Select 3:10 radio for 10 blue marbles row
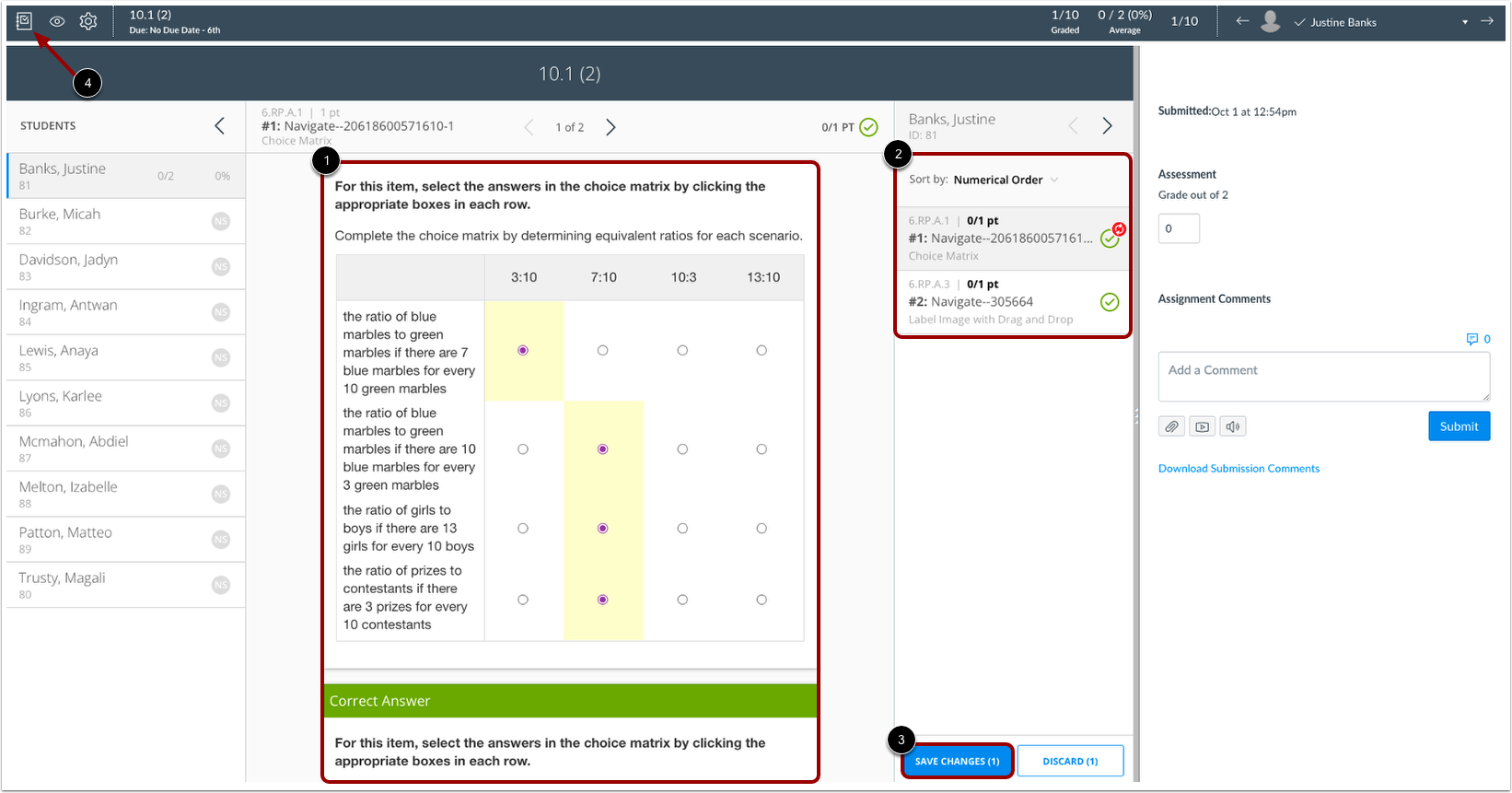 coord(523,449)
